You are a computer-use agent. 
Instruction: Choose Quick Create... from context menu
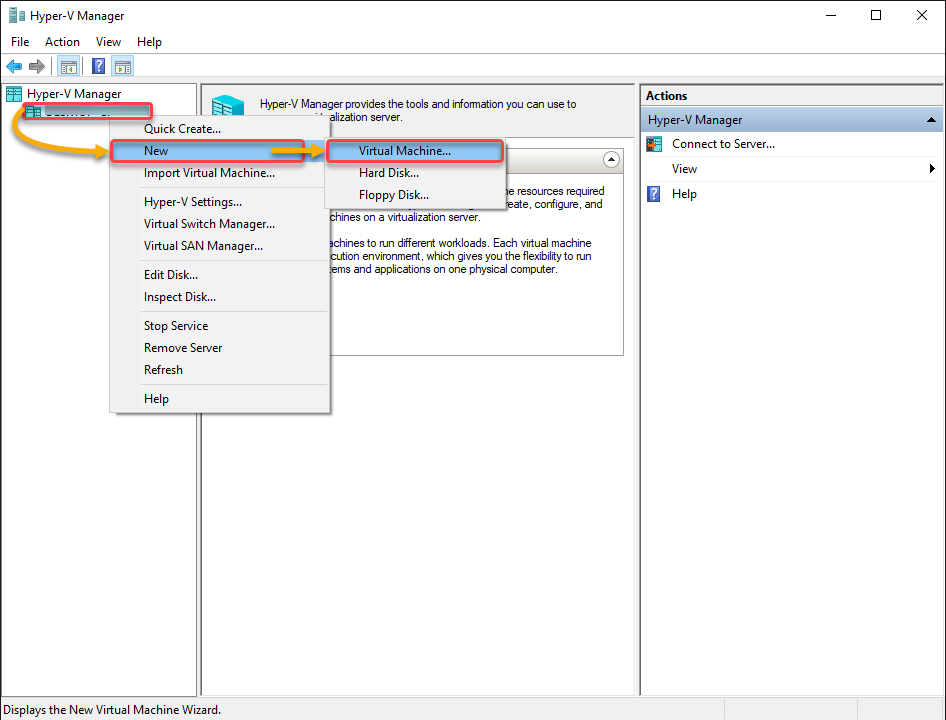(220, 129)
